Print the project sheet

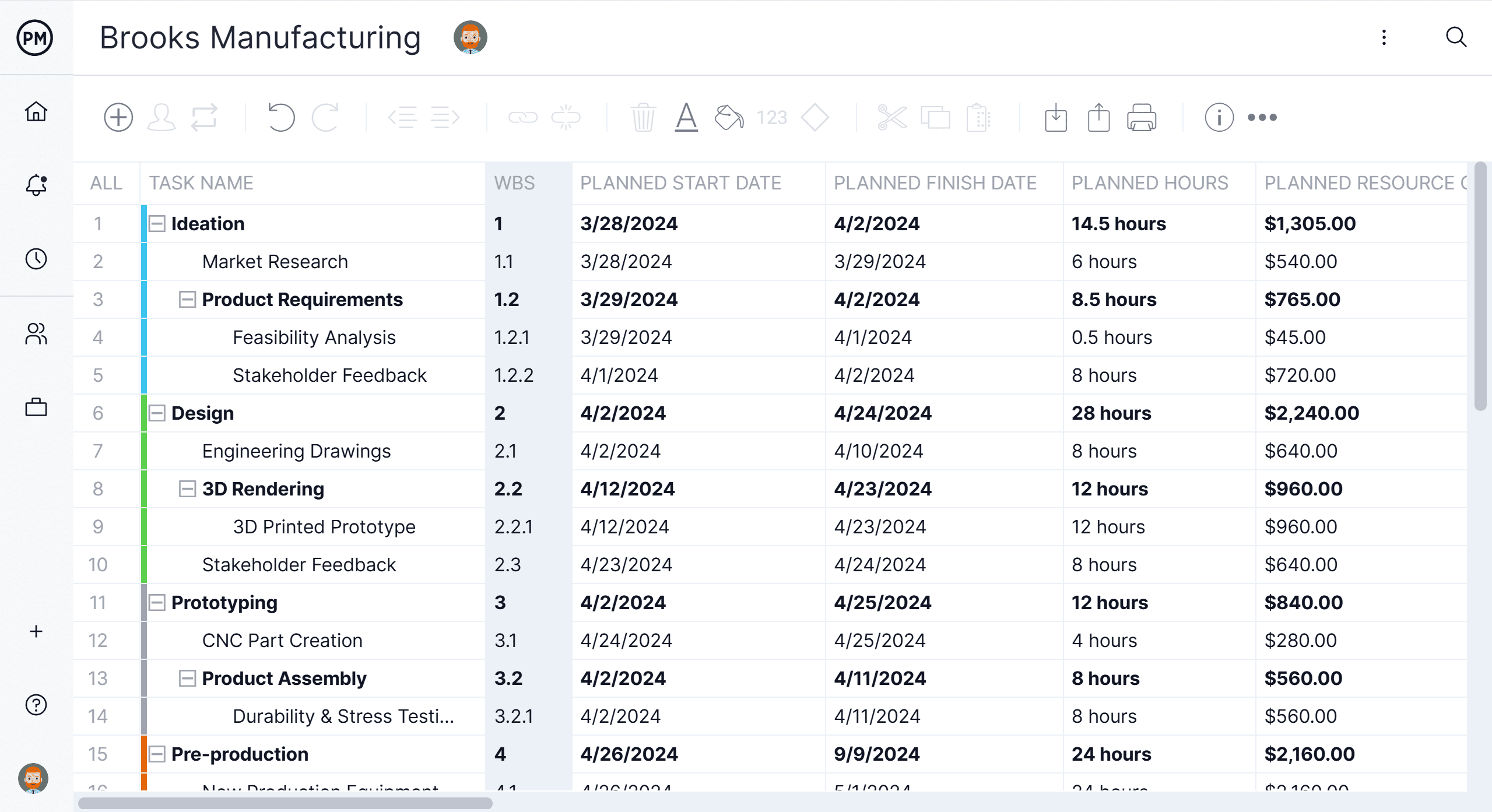1142,117
